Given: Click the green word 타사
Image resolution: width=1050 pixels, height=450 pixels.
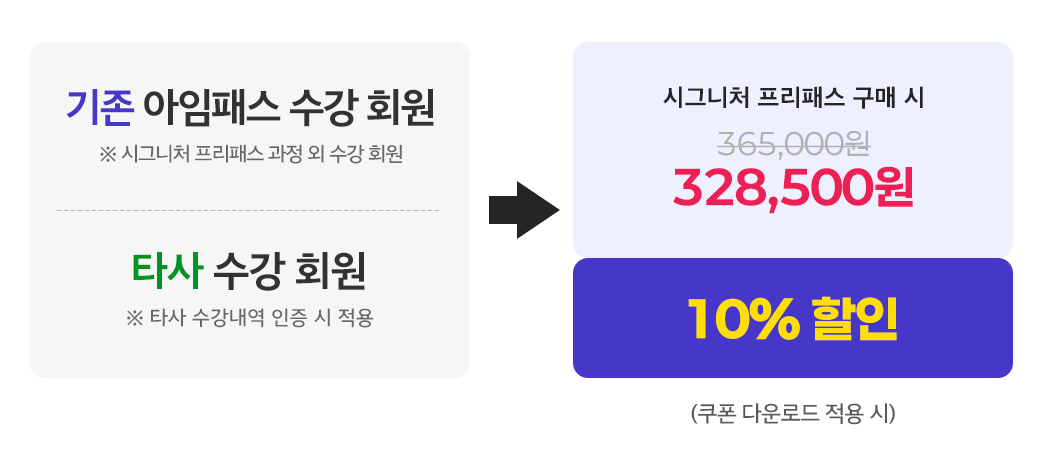Looking at the screenshot, I should (x=167, y=272).
